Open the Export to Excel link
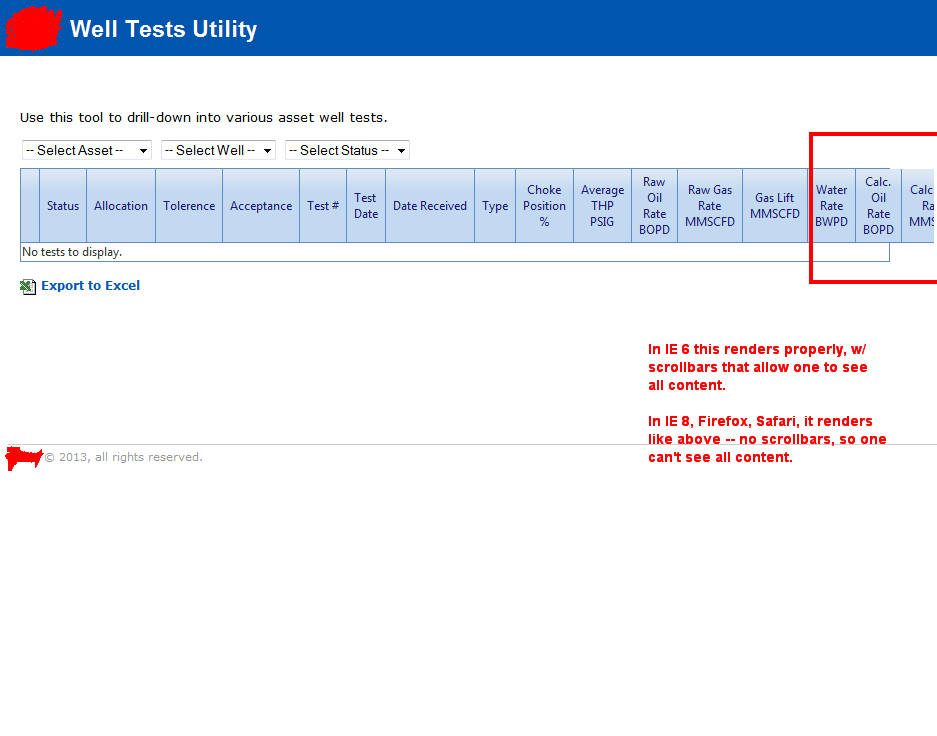Image resolution: width=937 pixels, height=736 pixels. 90,286
